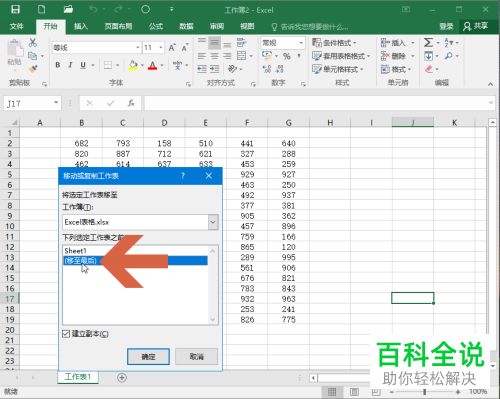Viewport: 500px width, 399px height.
Task: Open Conditional Formatting dropdown
Action: [334, 43]
